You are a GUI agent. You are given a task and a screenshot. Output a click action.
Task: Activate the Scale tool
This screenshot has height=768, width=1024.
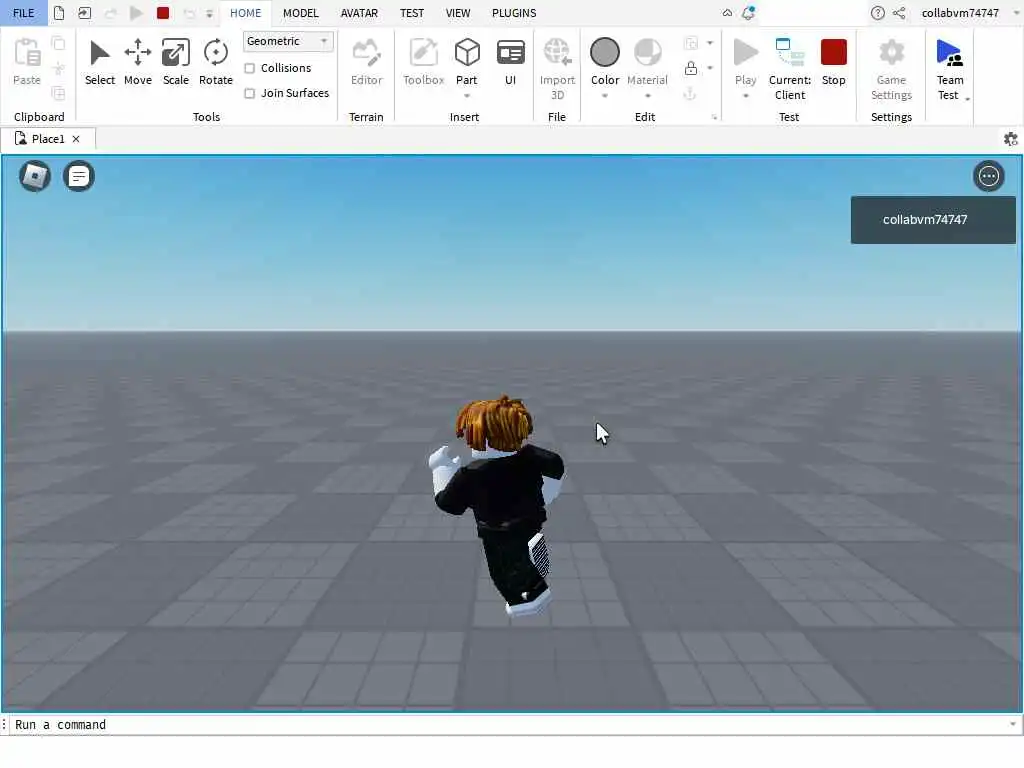[176, 62]
